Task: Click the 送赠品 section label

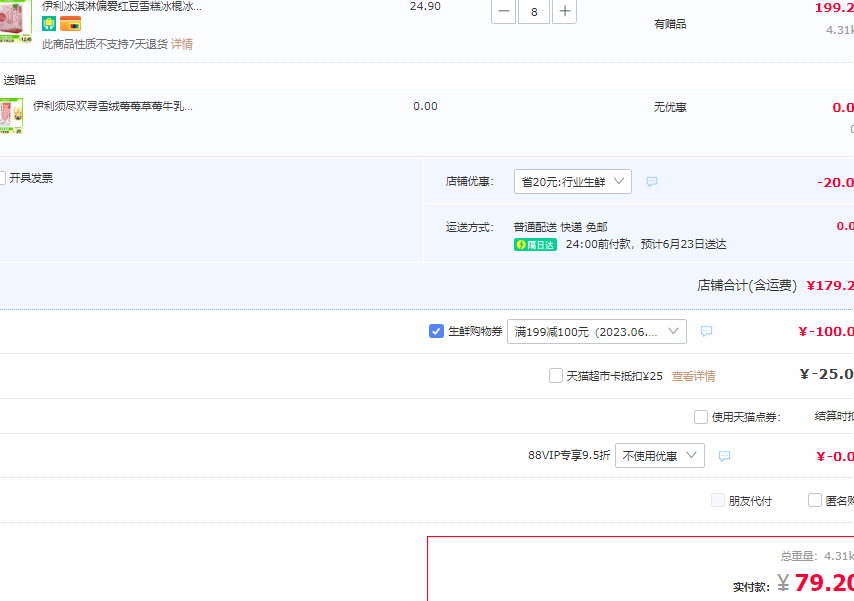Action: tap(20, 80)
